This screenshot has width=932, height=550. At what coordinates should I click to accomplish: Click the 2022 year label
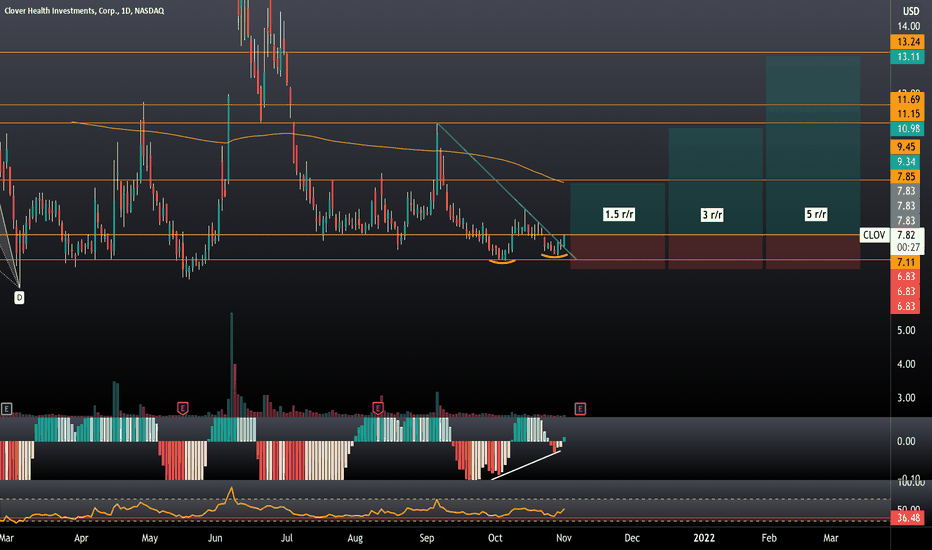click(x=704, y=538)
